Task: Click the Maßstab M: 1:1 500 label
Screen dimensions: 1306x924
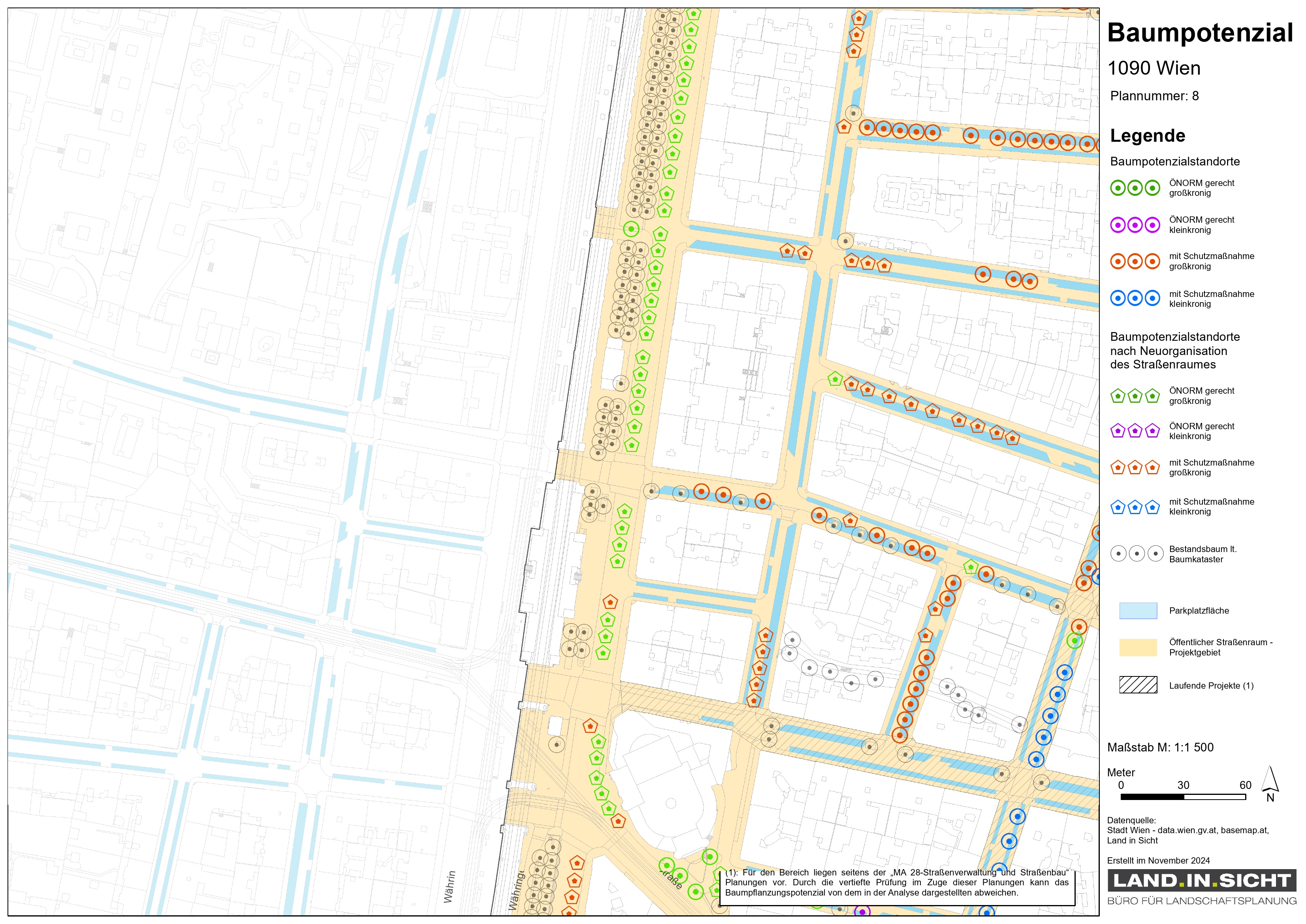Action: pos(1160,747)
